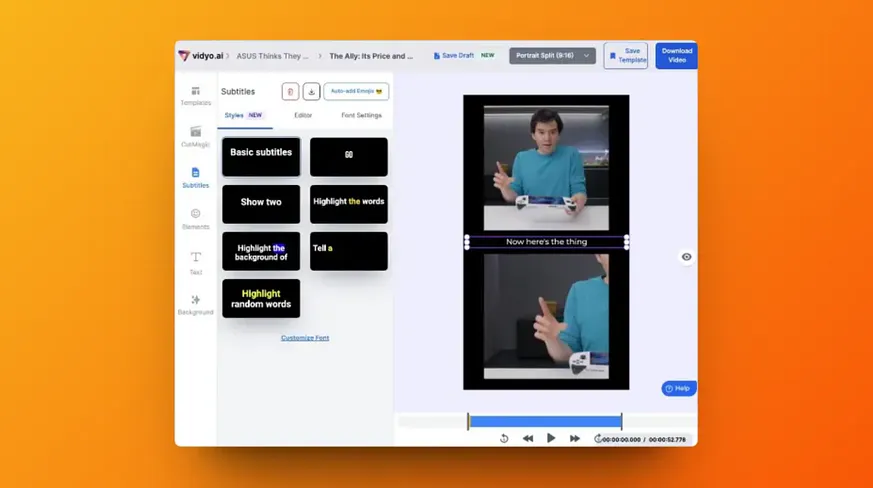This screenshot has width=873, height=488.
Task: Click the vidyo.ai logo
Action: click(200, 56)
